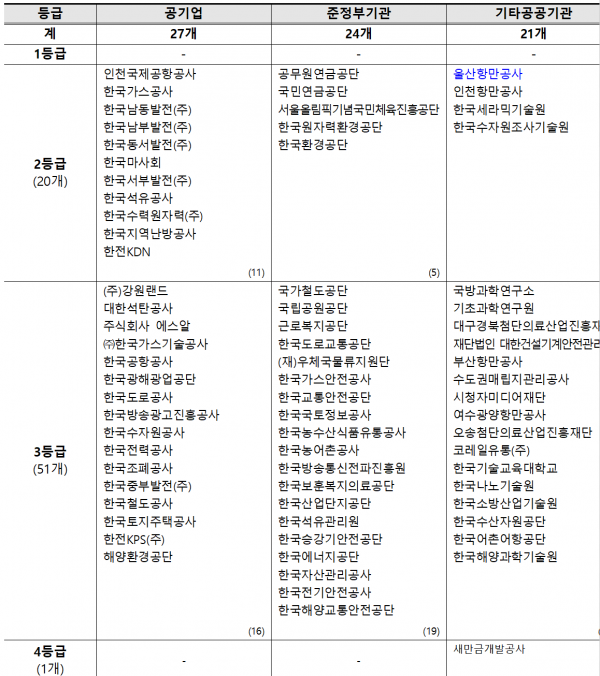This screenshot has width=600, height=676.
Task: Select the 24개 total cell
Action: tap(359, 34)
